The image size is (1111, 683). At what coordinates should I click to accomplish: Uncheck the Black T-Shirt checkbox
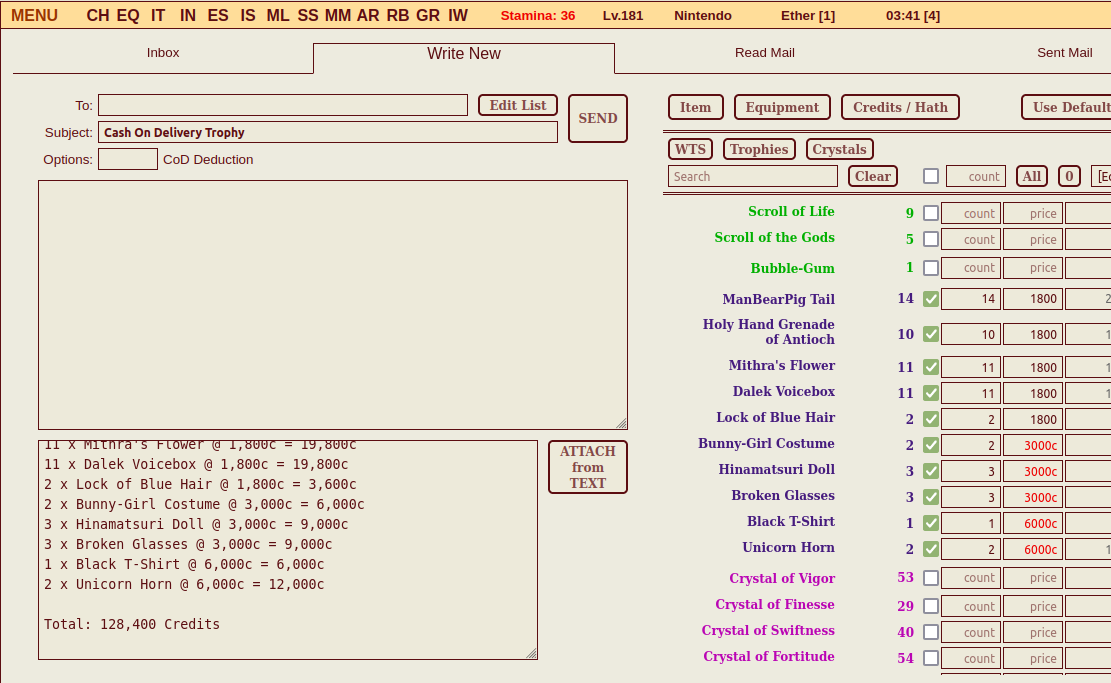click(x=931, y=523)
